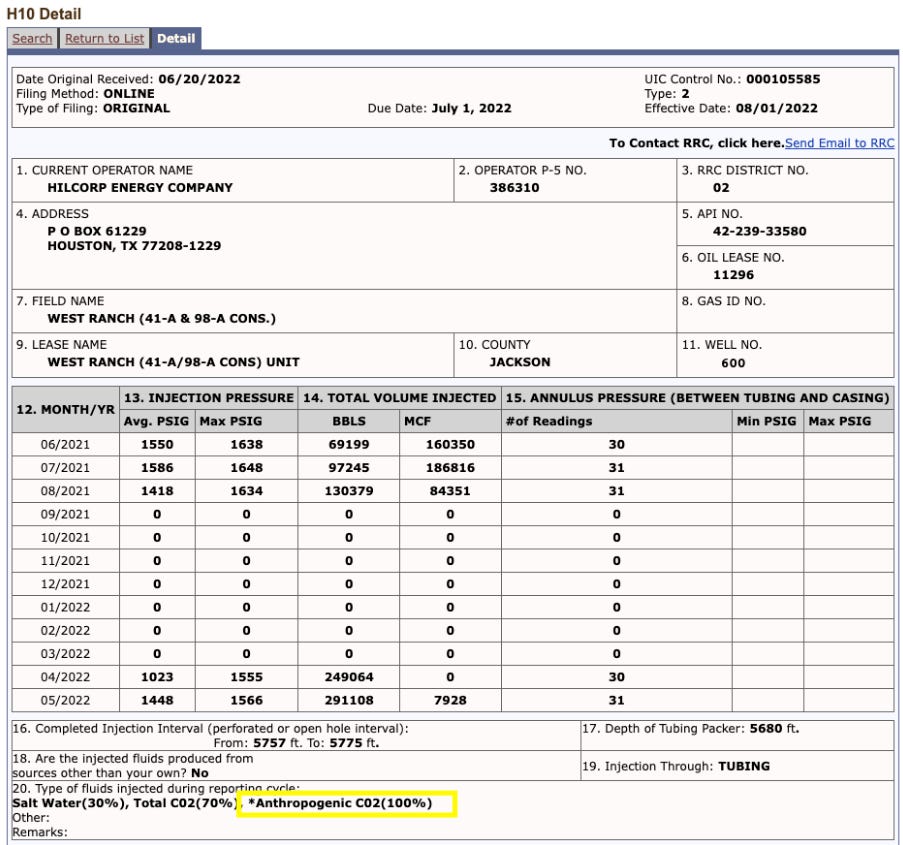This screenshot has height=845, width=903.
Task: Click the 12. MONTH/YR column header
Action: [x=66, y=410]
